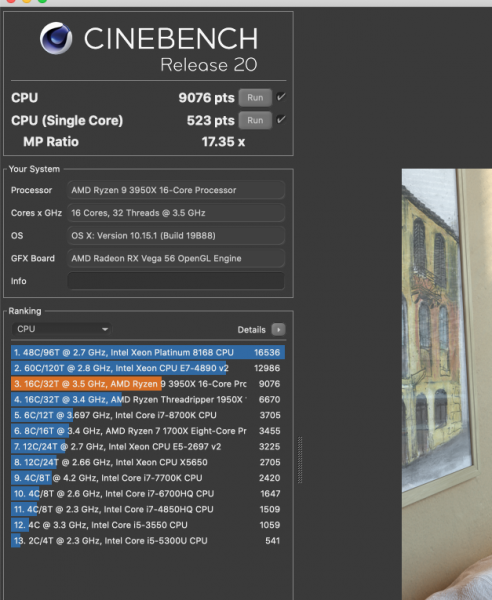
Task: Select ranking entry Core i5-5300U
Action: tap(148, 541)
